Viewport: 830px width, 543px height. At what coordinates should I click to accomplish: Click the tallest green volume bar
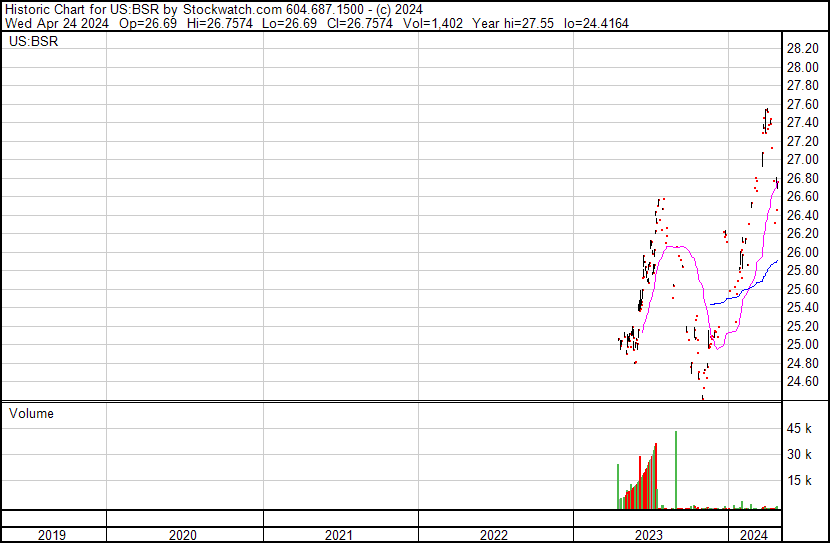coord(676,470)
